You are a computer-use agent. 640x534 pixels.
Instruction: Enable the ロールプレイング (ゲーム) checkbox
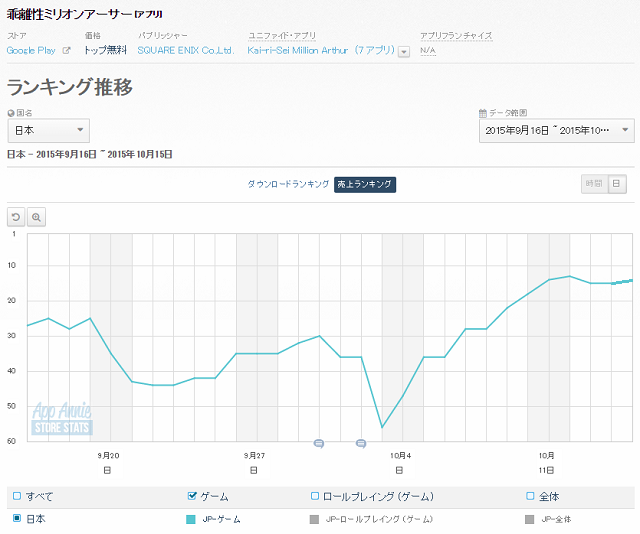[315, 496]
